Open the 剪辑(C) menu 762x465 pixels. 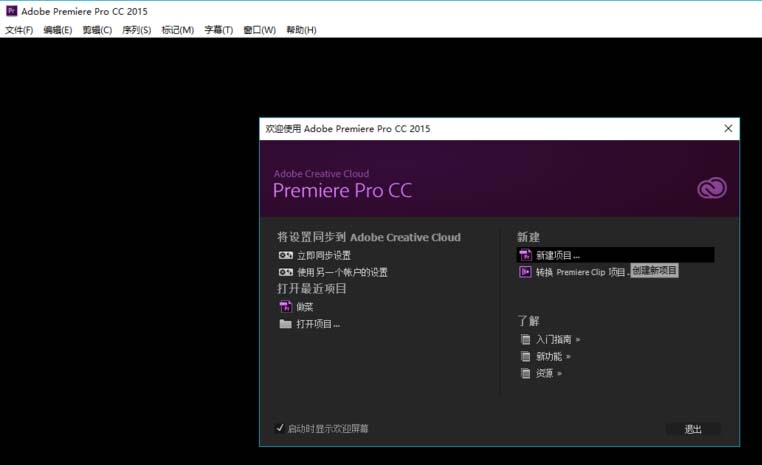pos(97,30)
